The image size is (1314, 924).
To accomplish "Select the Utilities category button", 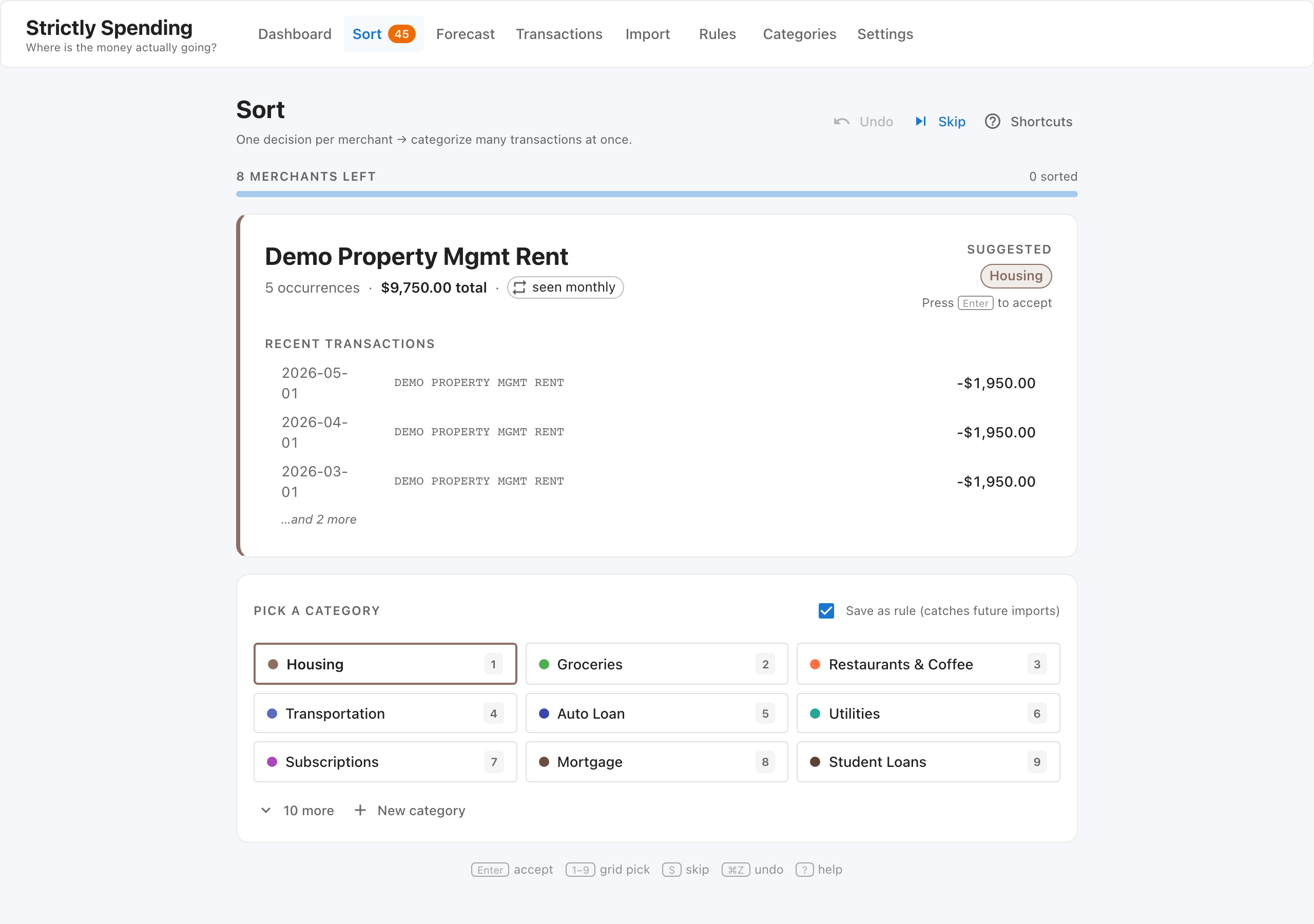I will click(929, 714).
